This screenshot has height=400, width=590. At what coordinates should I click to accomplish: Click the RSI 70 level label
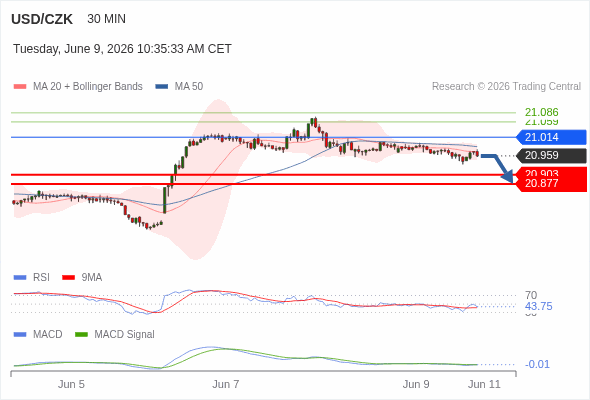pos(531,295)
